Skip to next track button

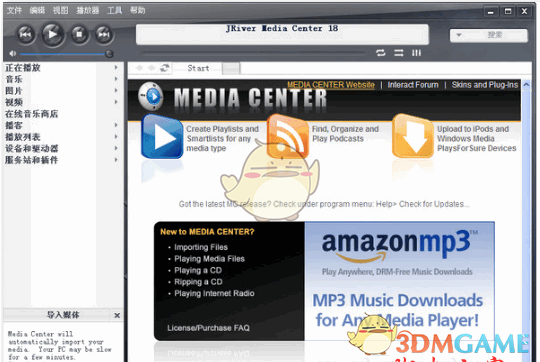click(104, 34)
